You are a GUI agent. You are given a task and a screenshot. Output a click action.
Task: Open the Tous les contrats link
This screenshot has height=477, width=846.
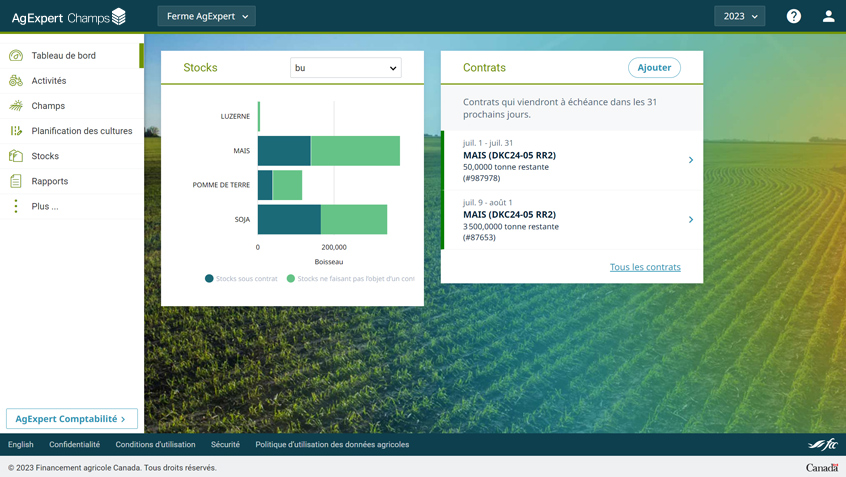(645, 267)
